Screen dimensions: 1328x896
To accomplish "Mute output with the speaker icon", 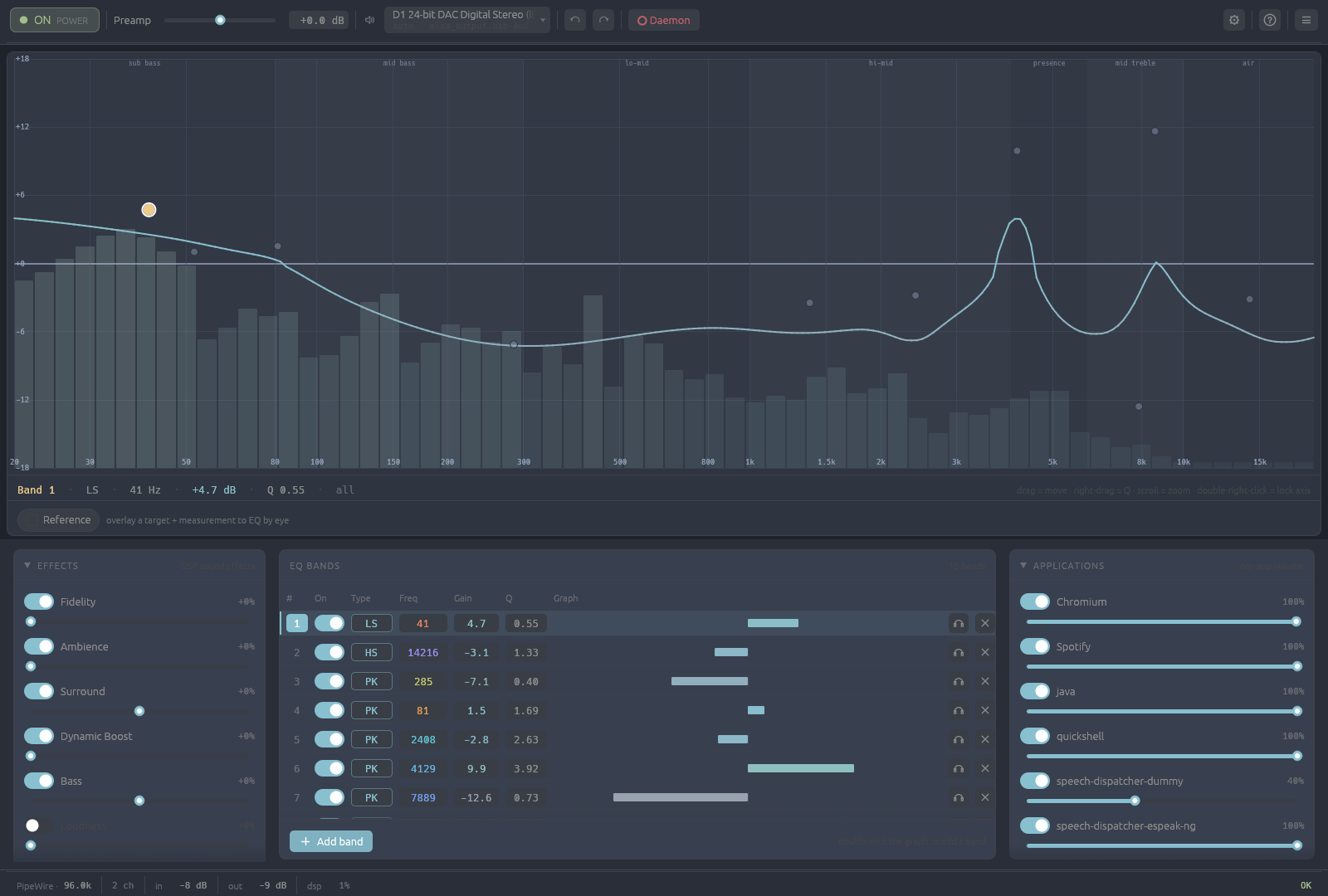I will tap(370, 20).
